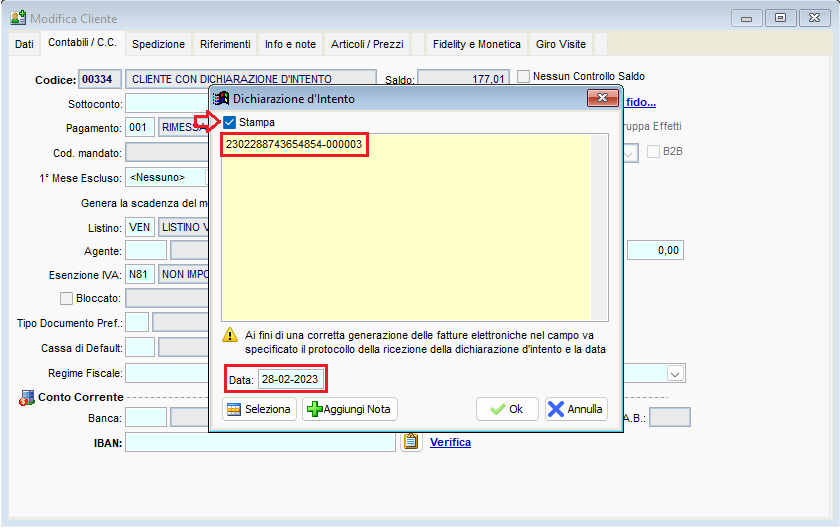Click the Modifica Cliente window icon
Screen dimensions: 840x529
17,18
